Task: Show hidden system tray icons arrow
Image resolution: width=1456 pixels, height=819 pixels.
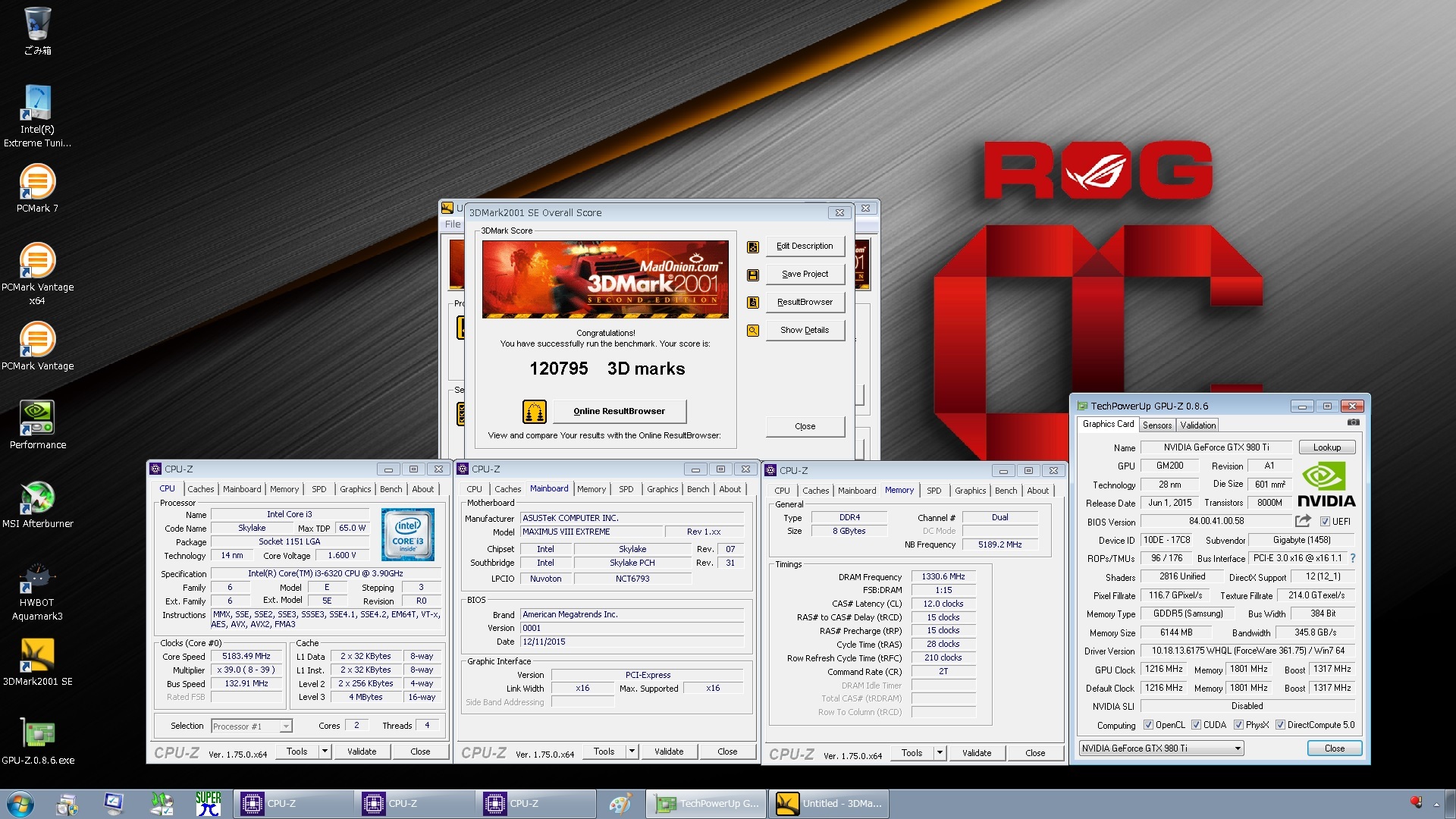Action: tap(1436, 804)
